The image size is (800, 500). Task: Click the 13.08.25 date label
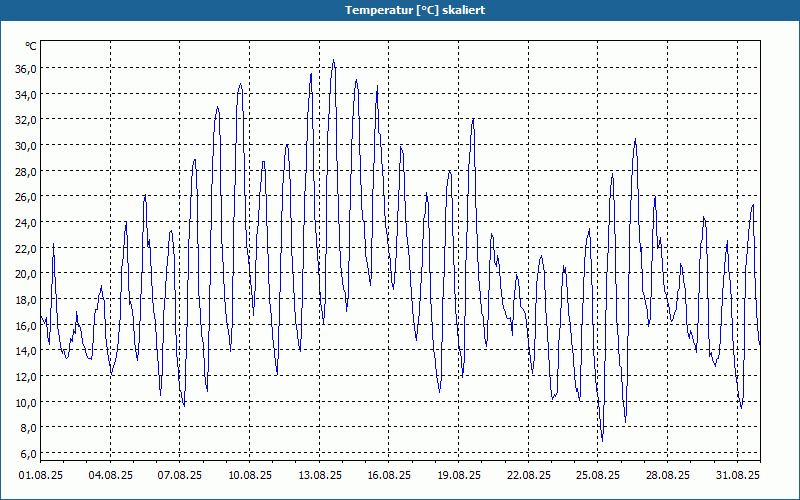point(319,475)
